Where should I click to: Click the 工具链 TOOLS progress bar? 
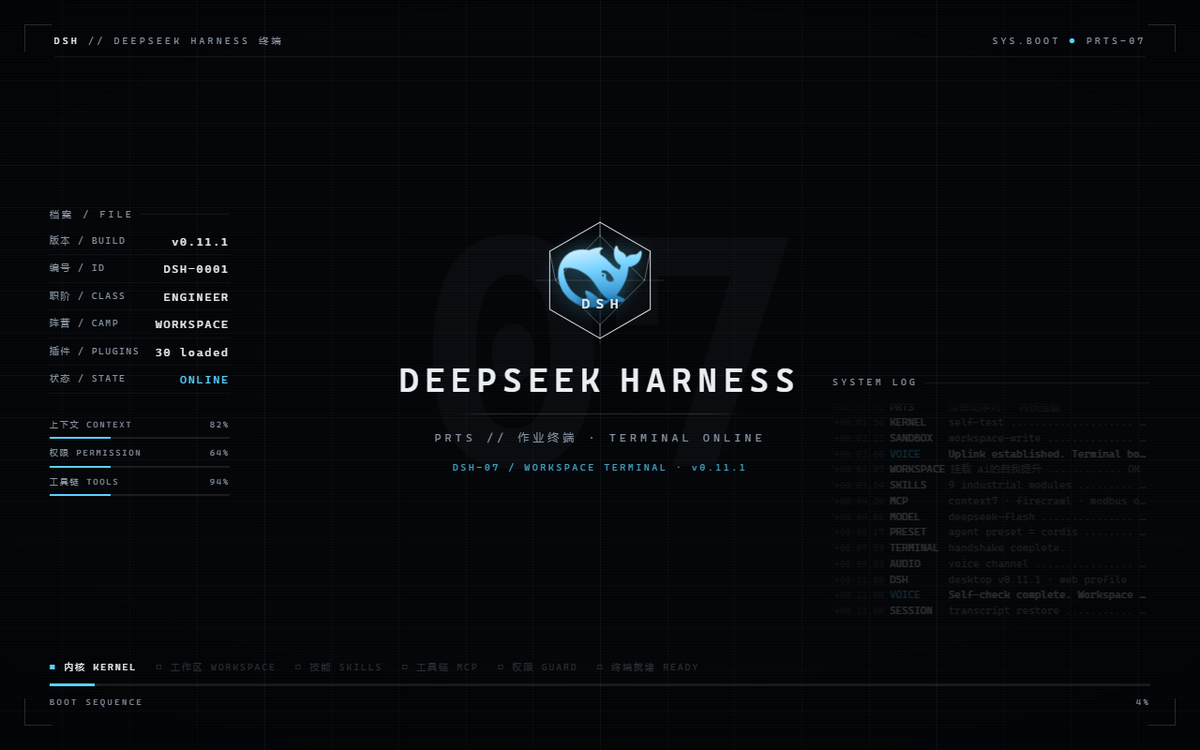[x=139, y=495]
